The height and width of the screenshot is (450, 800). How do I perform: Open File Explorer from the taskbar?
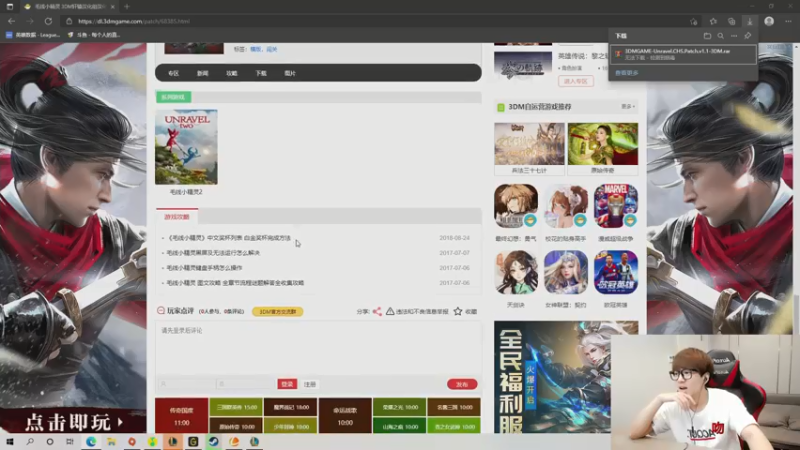(x=111, y=442)
